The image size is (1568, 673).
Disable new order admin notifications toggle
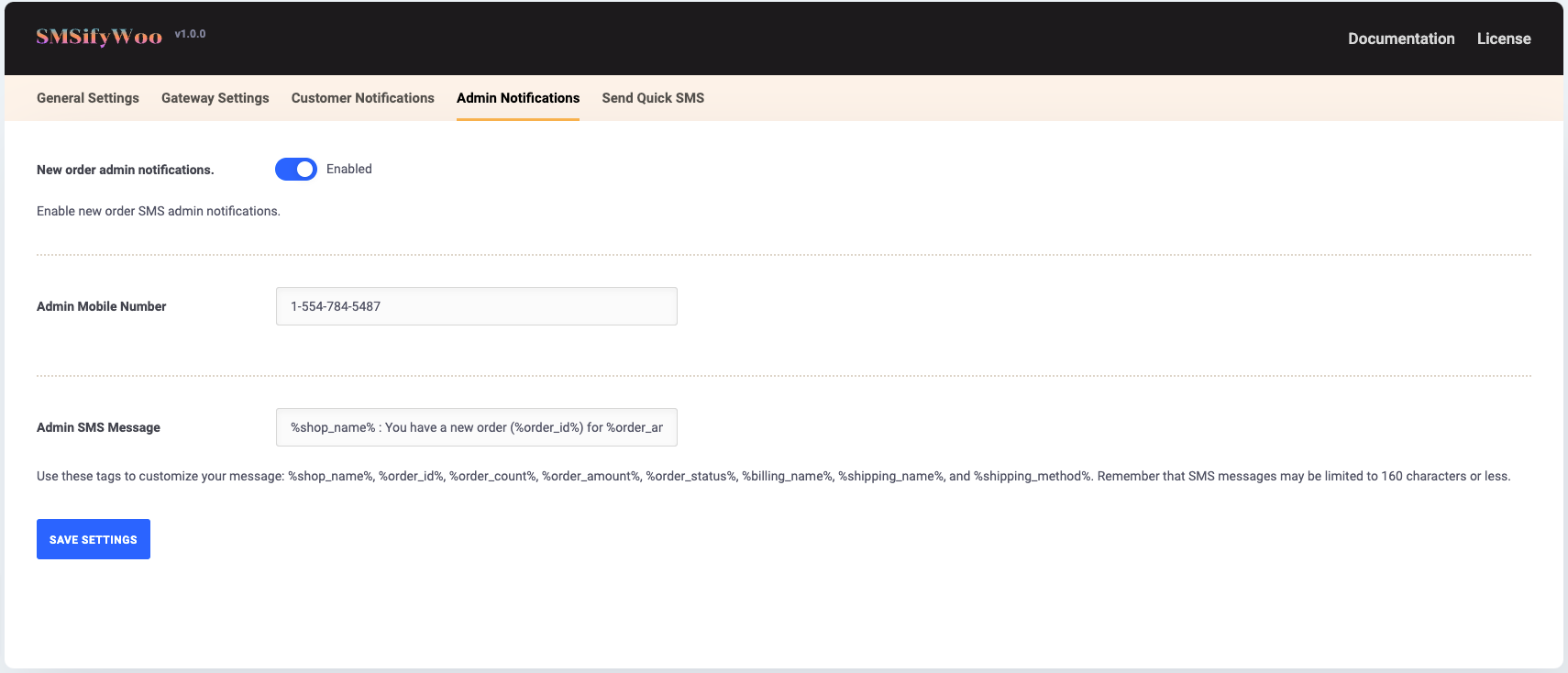[296, 169]
